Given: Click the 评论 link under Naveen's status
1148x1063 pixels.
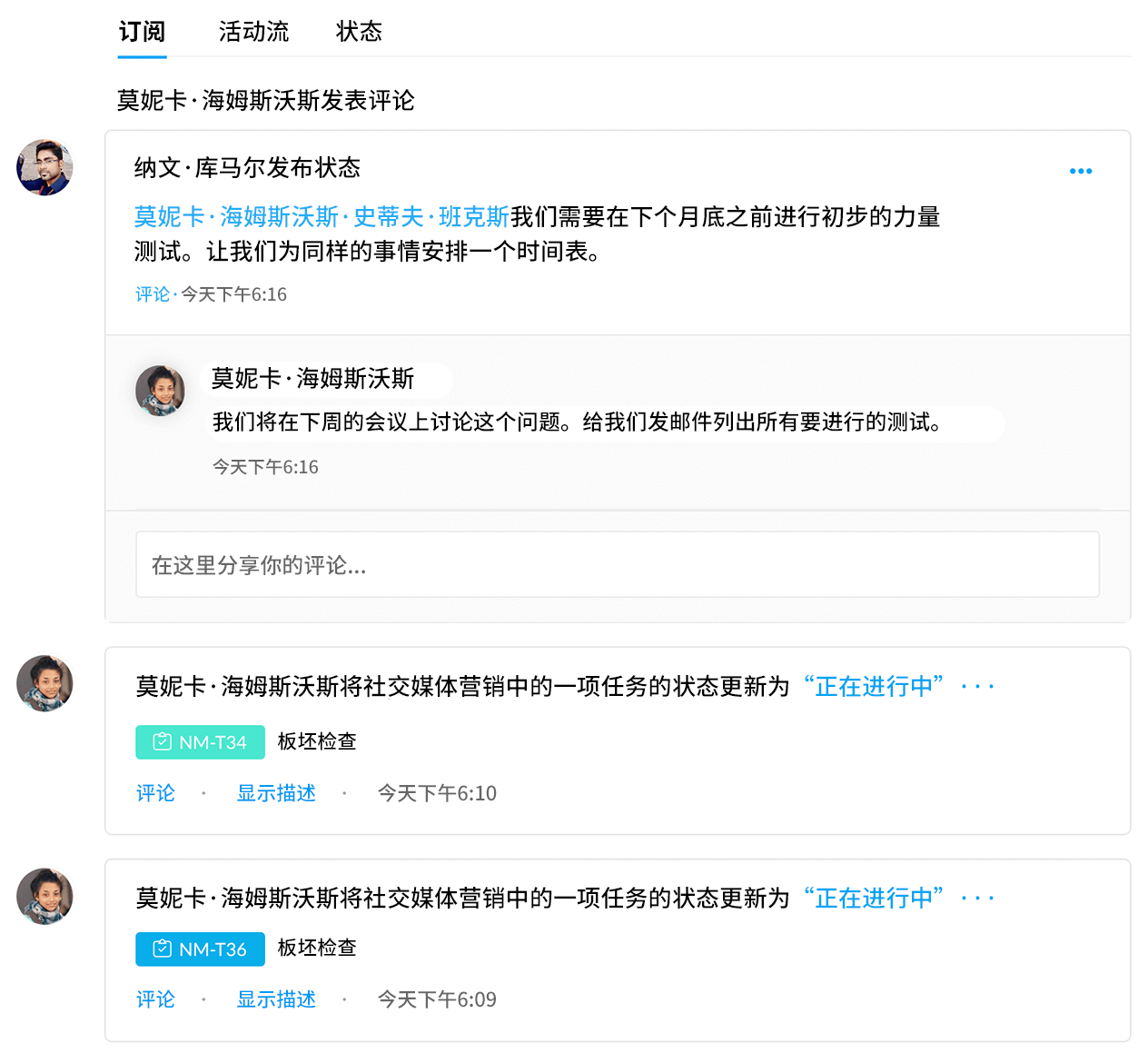Looking at the screenshot, I should [152, 294].
